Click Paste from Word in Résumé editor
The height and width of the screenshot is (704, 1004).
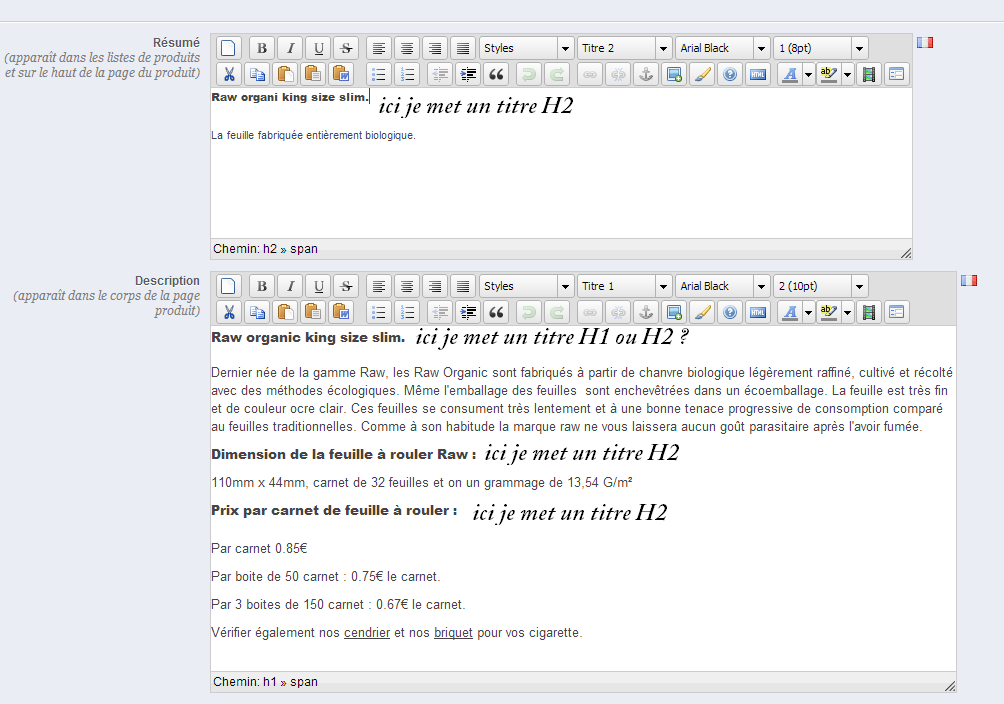tap(341, 74)
